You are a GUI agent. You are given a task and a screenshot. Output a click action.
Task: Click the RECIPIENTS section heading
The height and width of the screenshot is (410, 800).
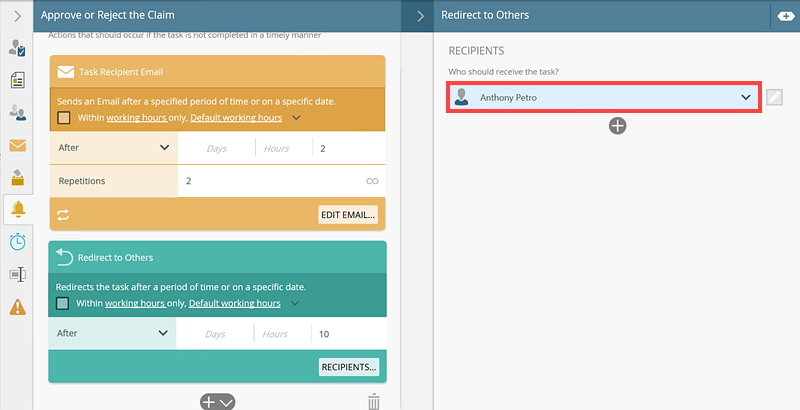[477, 51]
